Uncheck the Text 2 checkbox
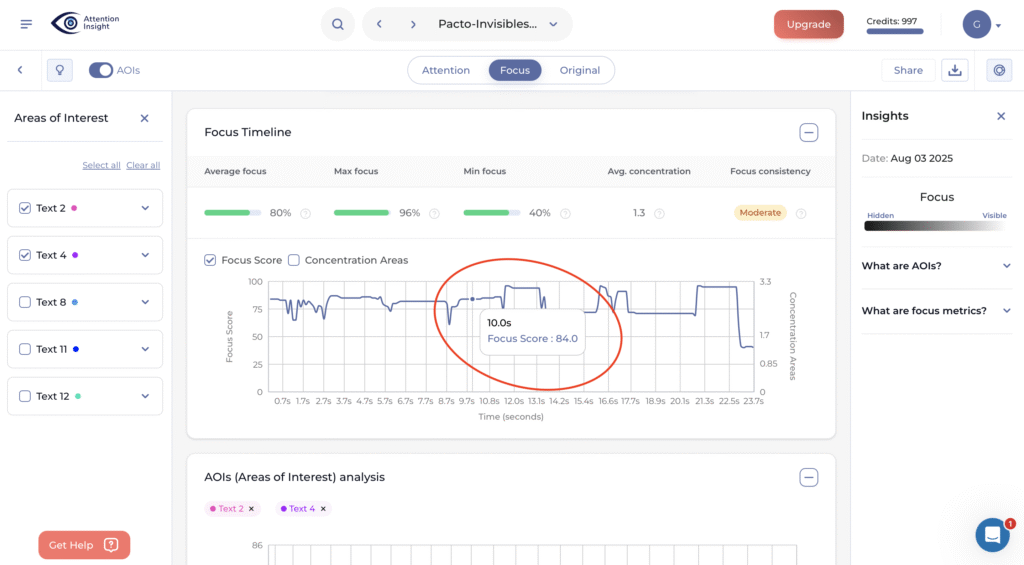 25,208
